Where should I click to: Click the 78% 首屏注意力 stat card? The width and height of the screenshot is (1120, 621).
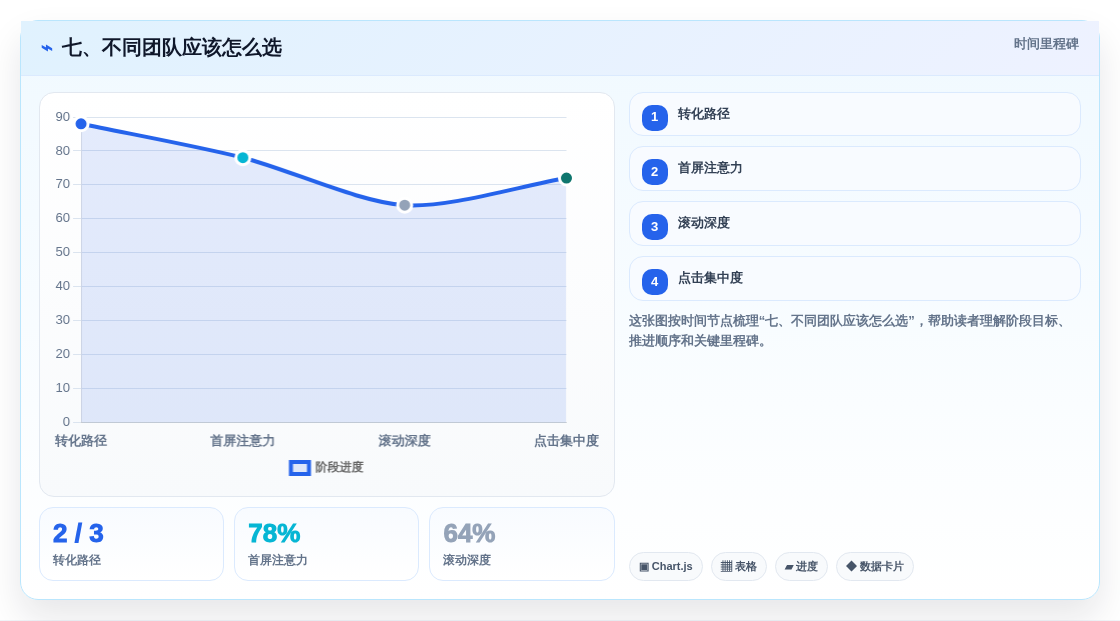click(x=326, y=545)
